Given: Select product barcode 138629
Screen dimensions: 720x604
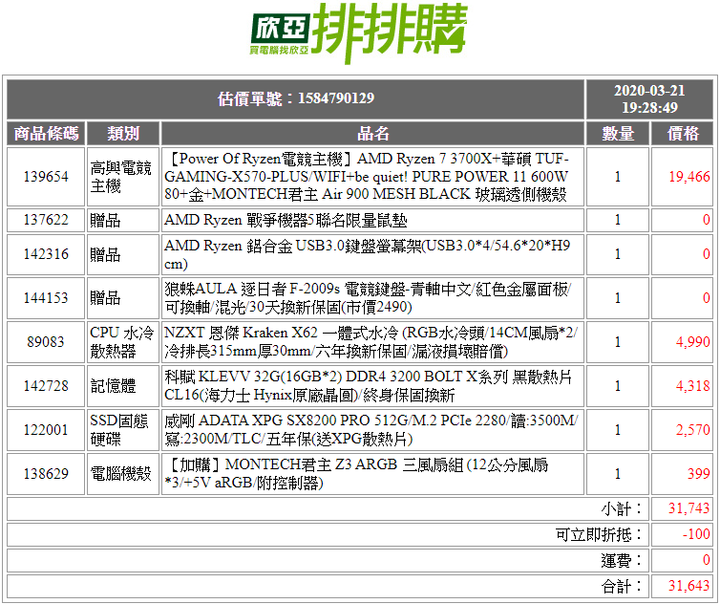Looking at the screenshot, I should tap(46, 474).
